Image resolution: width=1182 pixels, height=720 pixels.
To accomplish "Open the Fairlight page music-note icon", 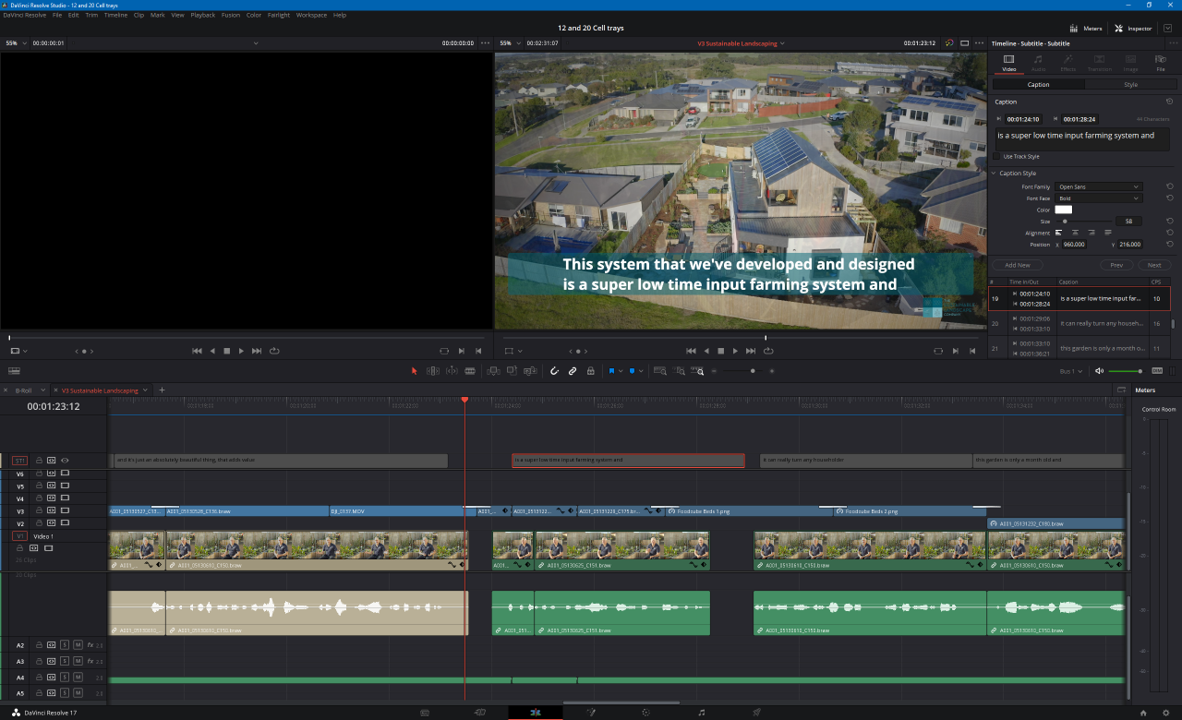I will coord(702,712).
